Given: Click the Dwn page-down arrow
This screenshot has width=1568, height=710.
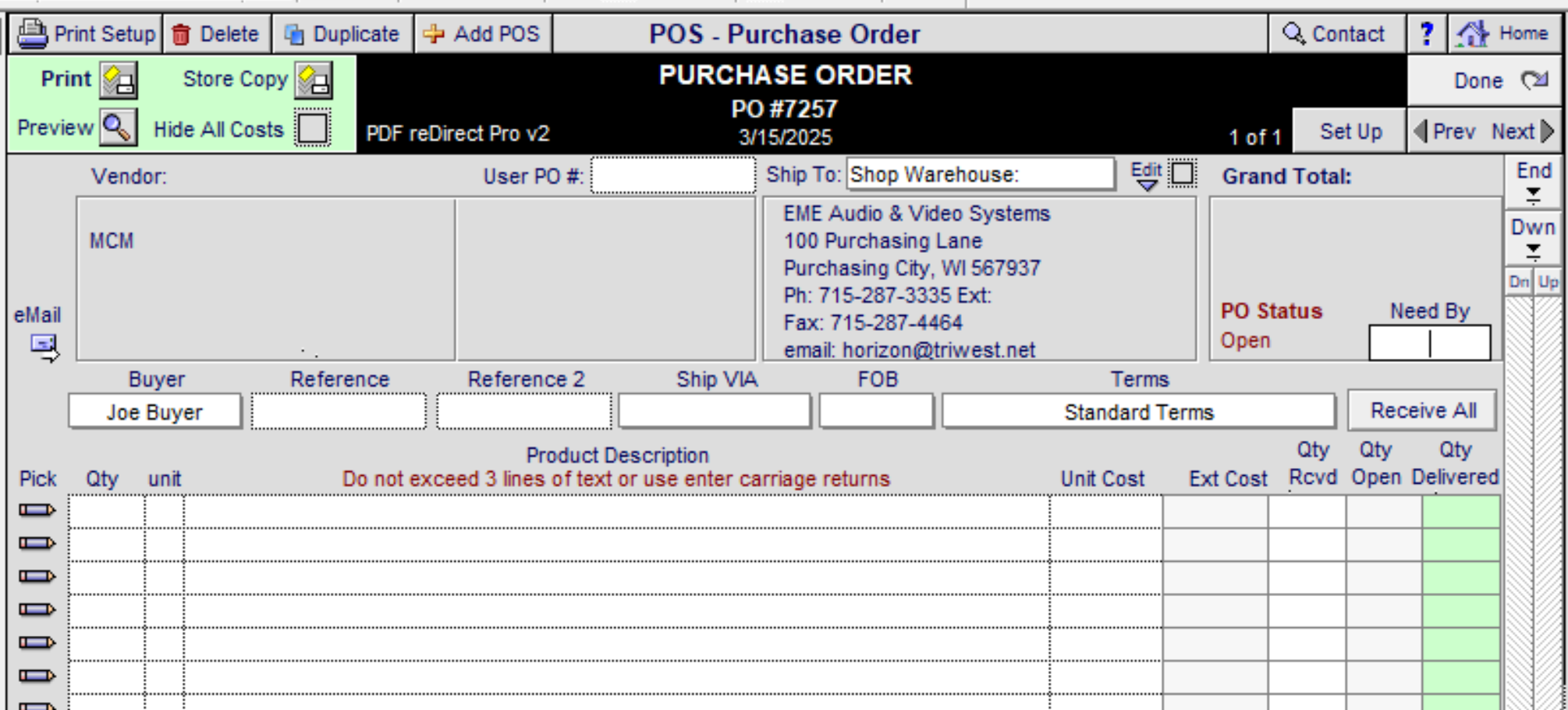Looking at the screenshot, I should (1534, 251).
